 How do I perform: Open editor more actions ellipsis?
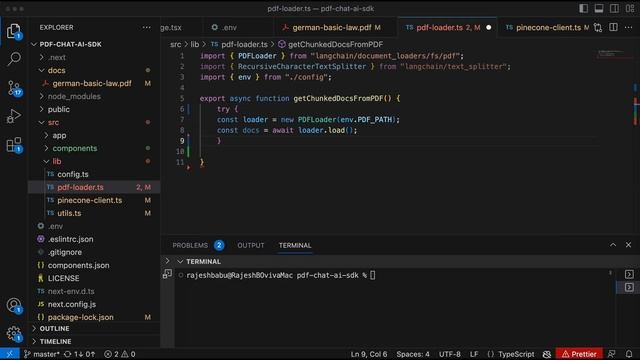pos(628,27)
